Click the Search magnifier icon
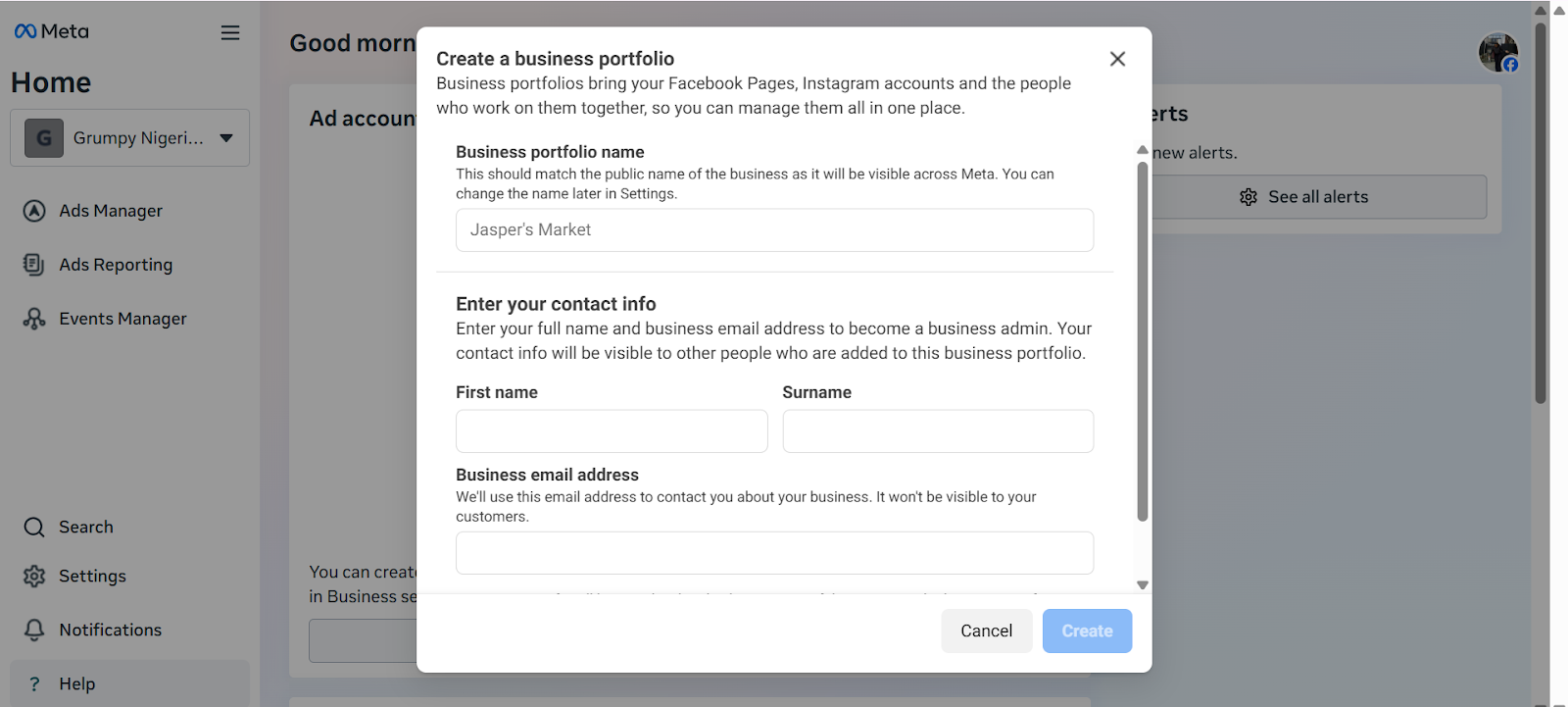The image size is (1568, 707). [x=34, y=528]
